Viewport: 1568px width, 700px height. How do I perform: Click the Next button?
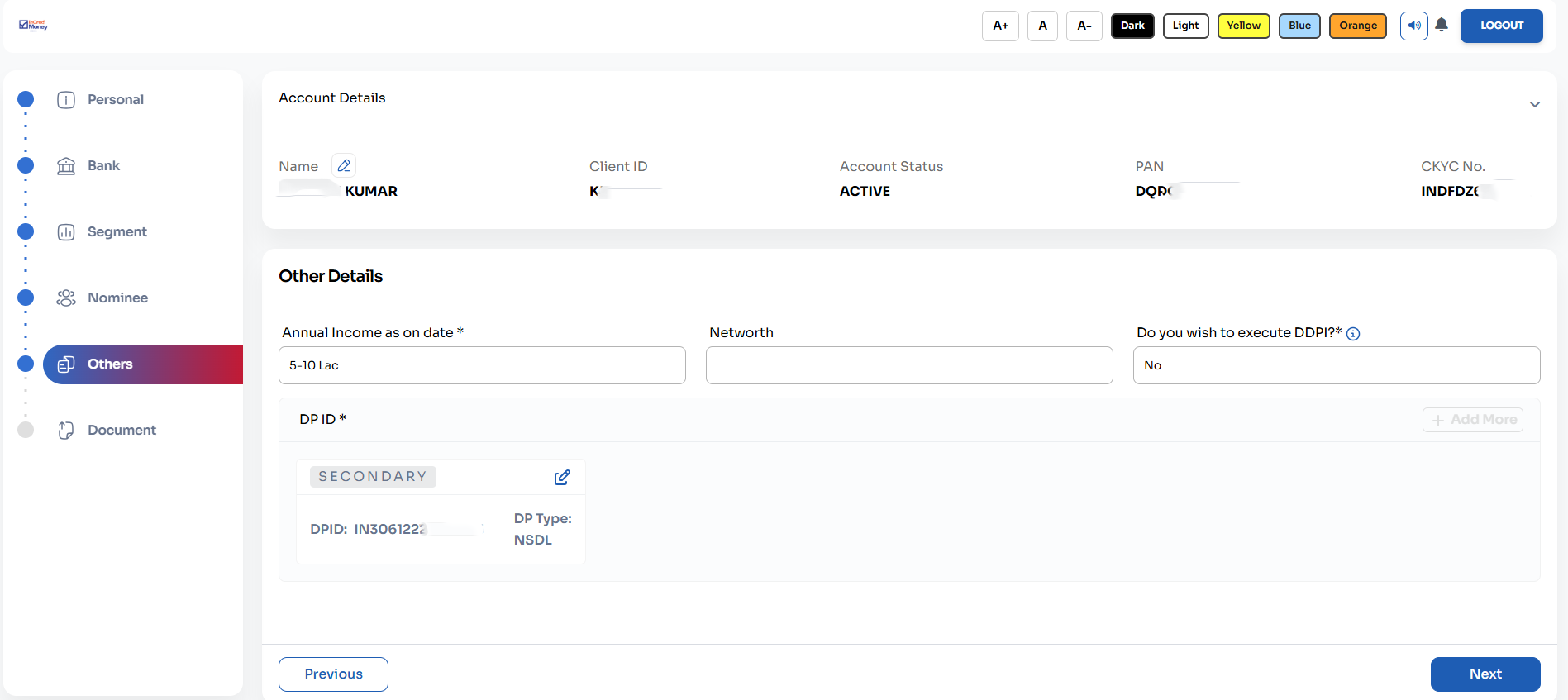1485,674
